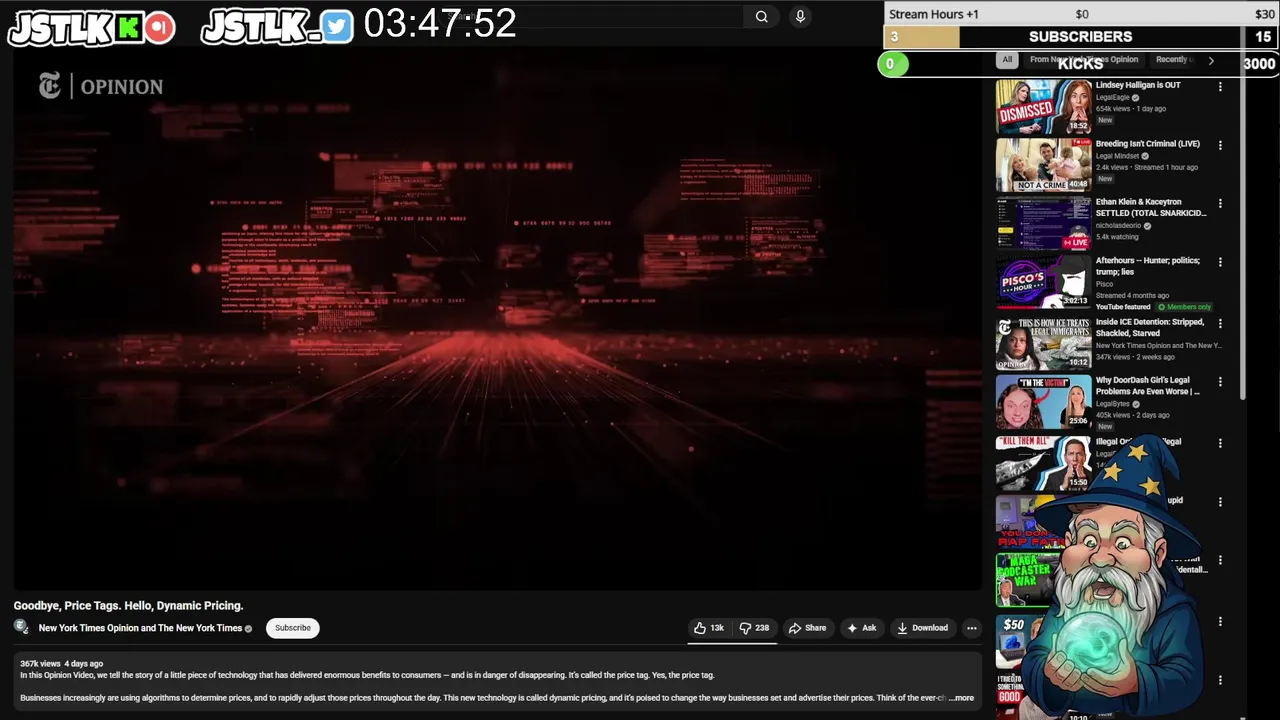
Task: Dislike the video with the thumbs-down button
Action: point(755,628)
